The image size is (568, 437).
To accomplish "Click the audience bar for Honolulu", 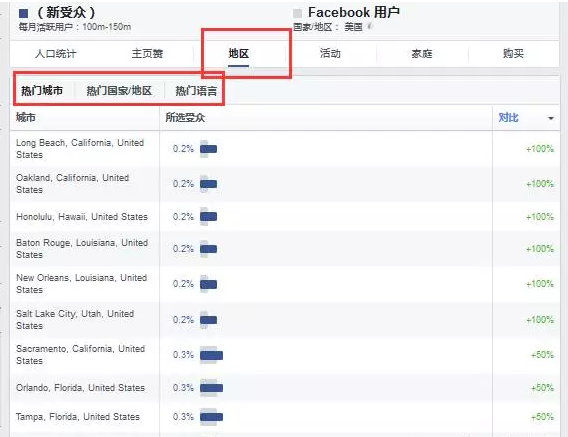I will click(x=208, y=217).
